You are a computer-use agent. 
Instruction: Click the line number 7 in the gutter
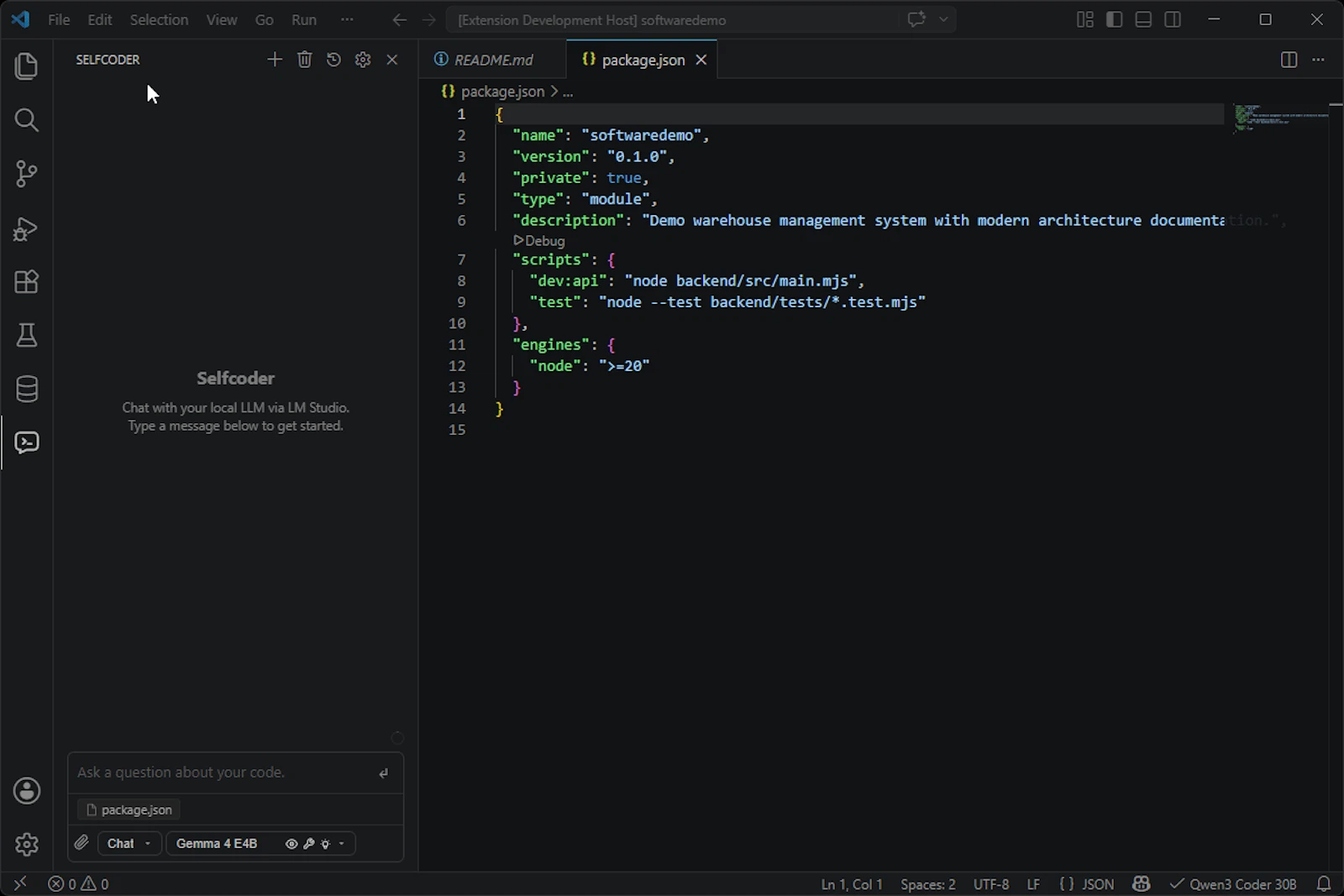pos(461,259)
